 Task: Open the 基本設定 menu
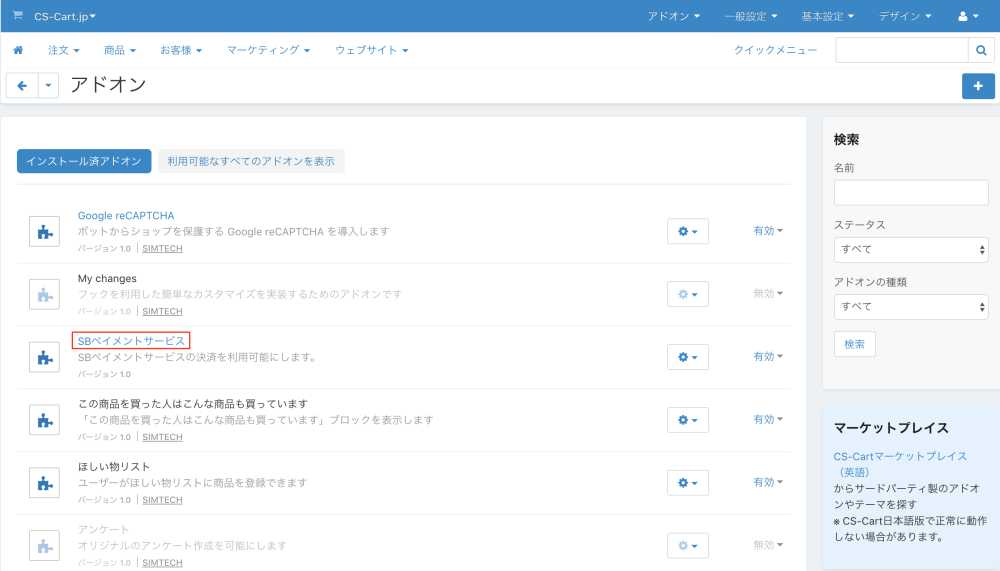[828, 16]
